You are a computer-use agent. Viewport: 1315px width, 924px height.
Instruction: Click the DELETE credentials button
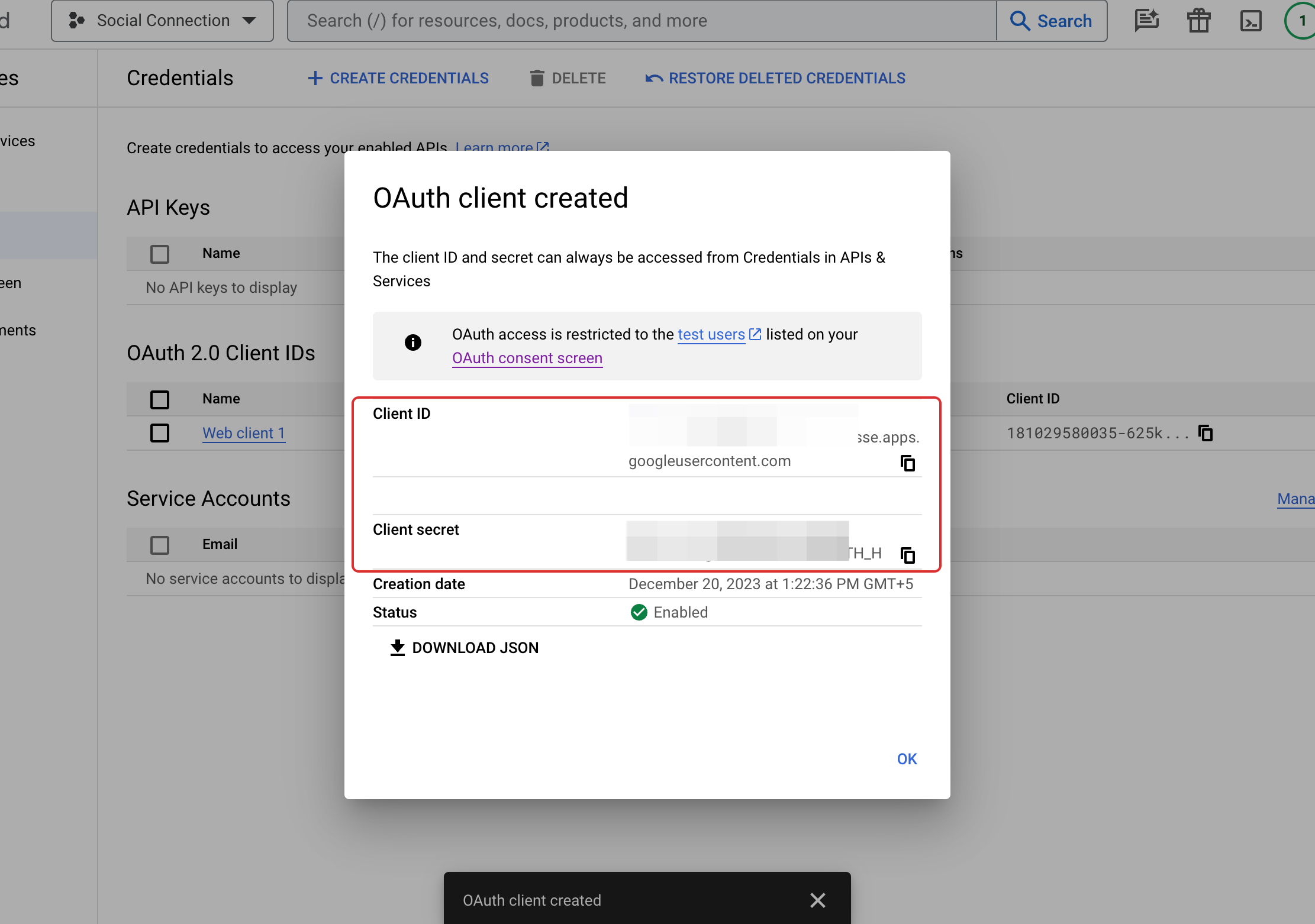(x=568, y=78)
